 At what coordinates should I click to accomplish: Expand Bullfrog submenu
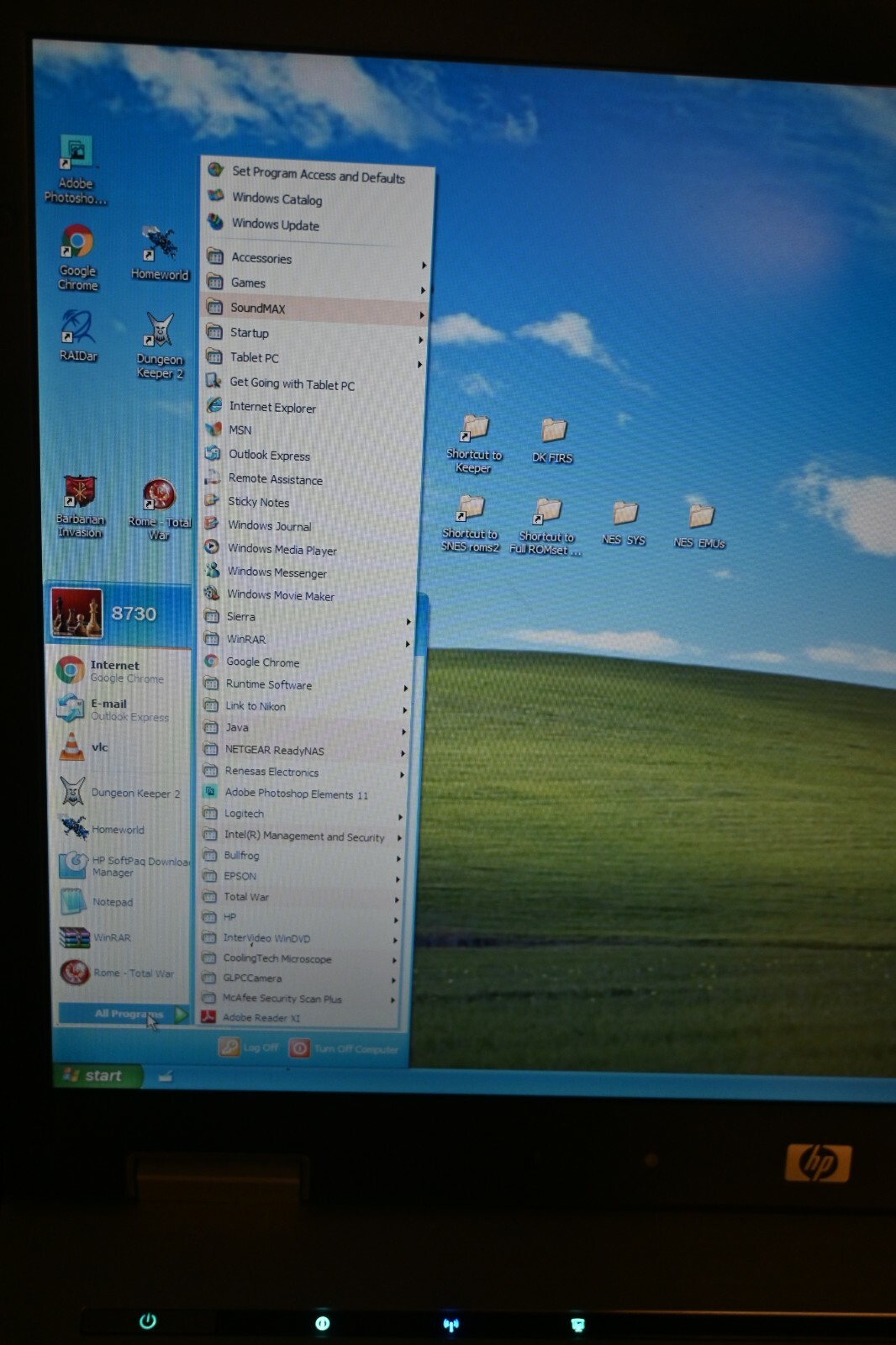(x=300, y=856)
